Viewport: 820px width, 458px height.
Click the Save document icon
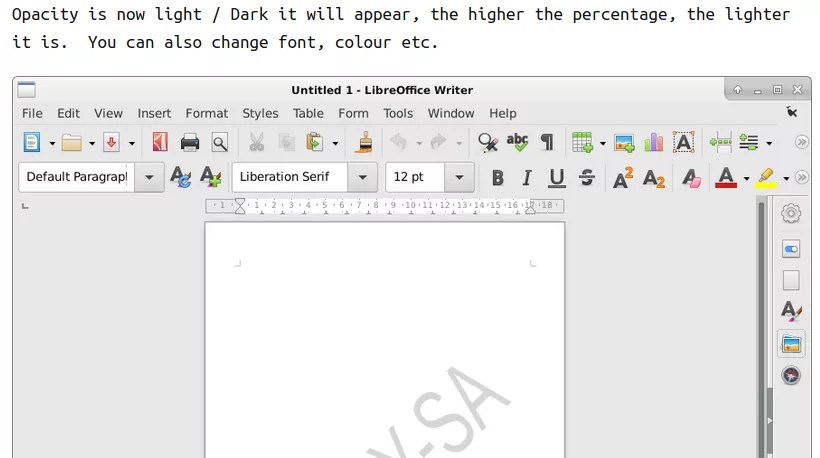(x=111, y=142)
